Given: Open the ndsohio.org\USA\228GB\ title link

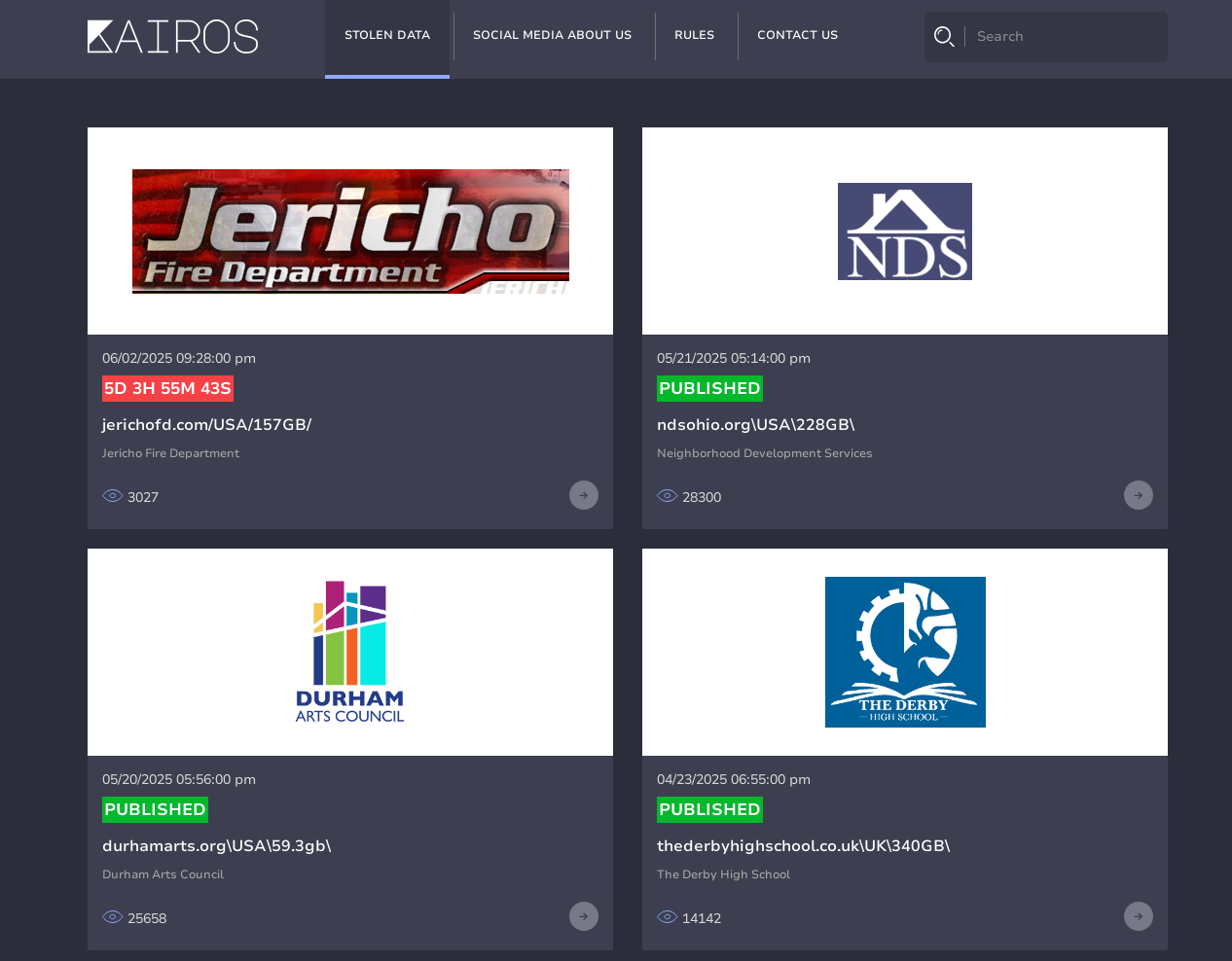Looking at the screenshot, I should coord(756,425).
